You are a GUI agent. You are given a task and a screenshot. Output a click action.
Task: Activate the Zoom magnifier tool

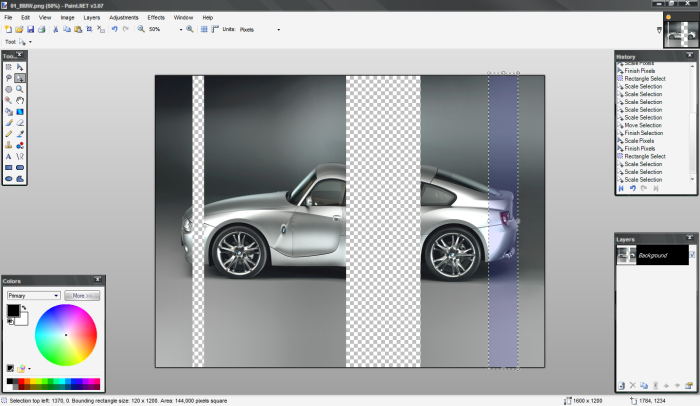point(20,89)
